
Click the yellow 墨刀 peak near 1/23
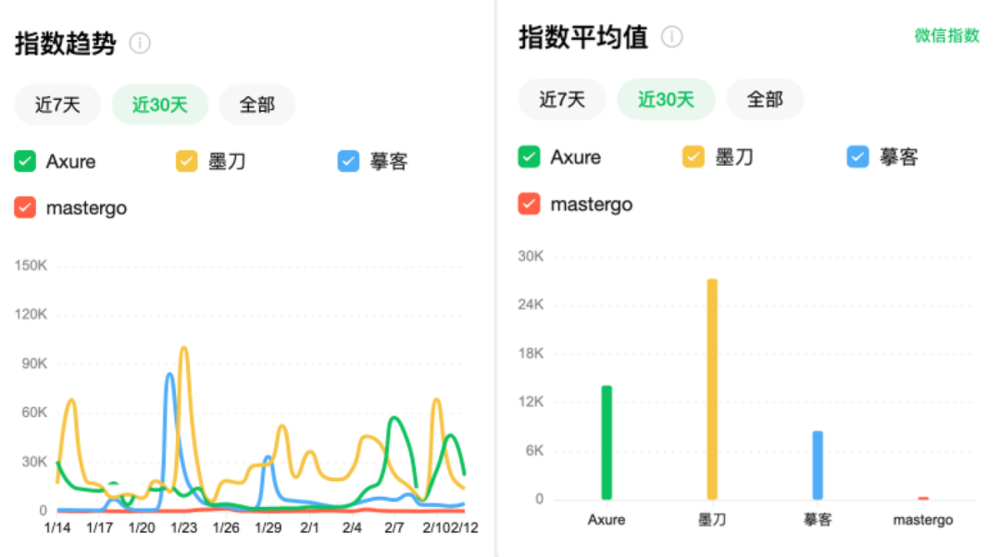[184, 349]
